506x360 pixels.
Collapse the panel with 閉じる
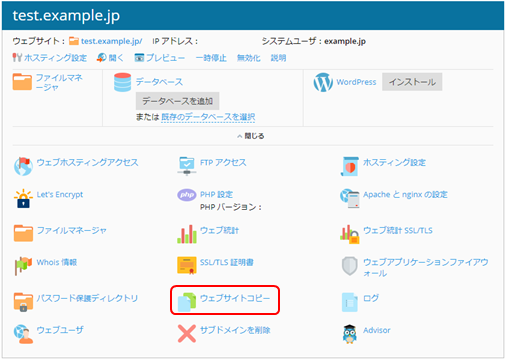coord(251,136)
